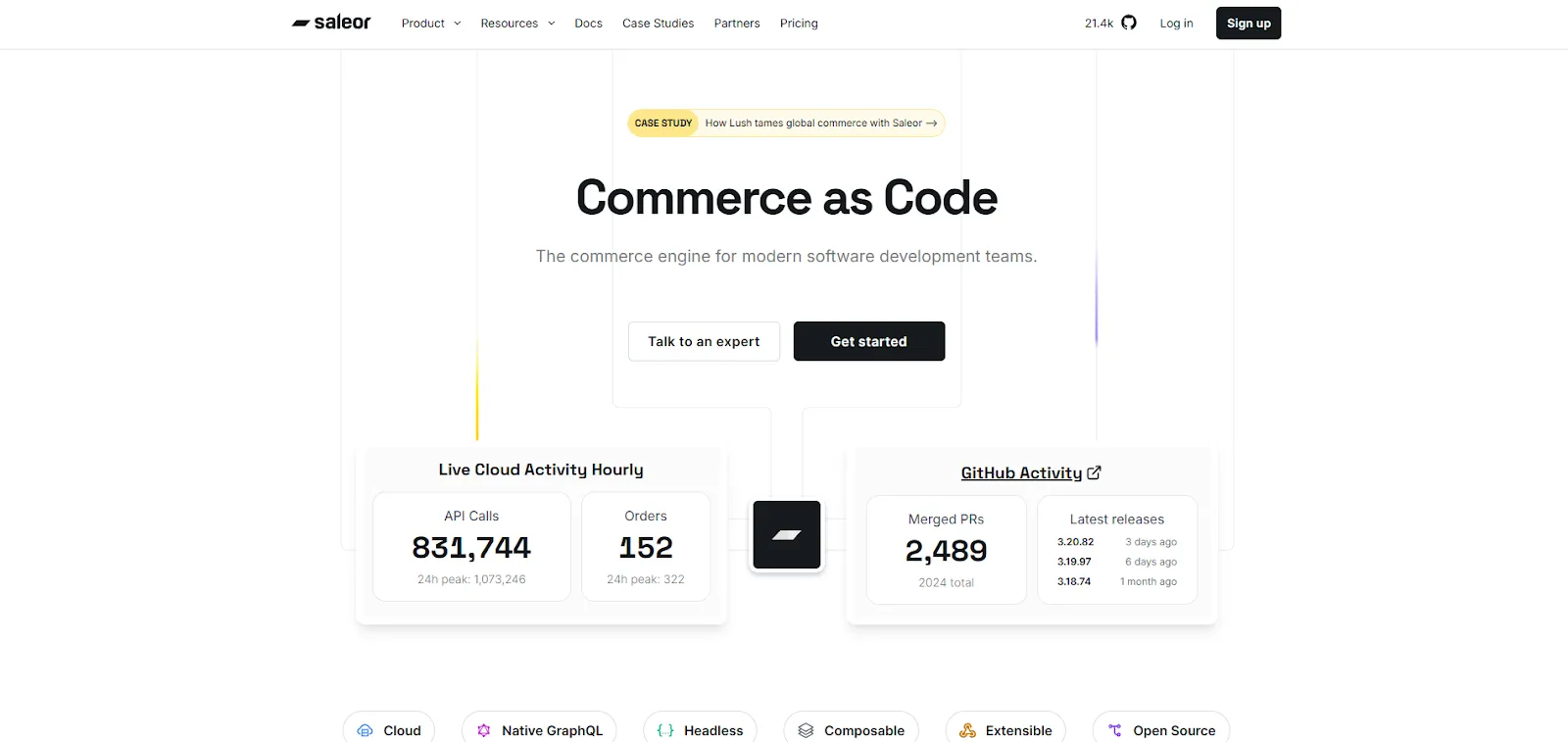1568x742 pixels.
Task: Click the Open Source branch icon
Action: click(1115, 730)
